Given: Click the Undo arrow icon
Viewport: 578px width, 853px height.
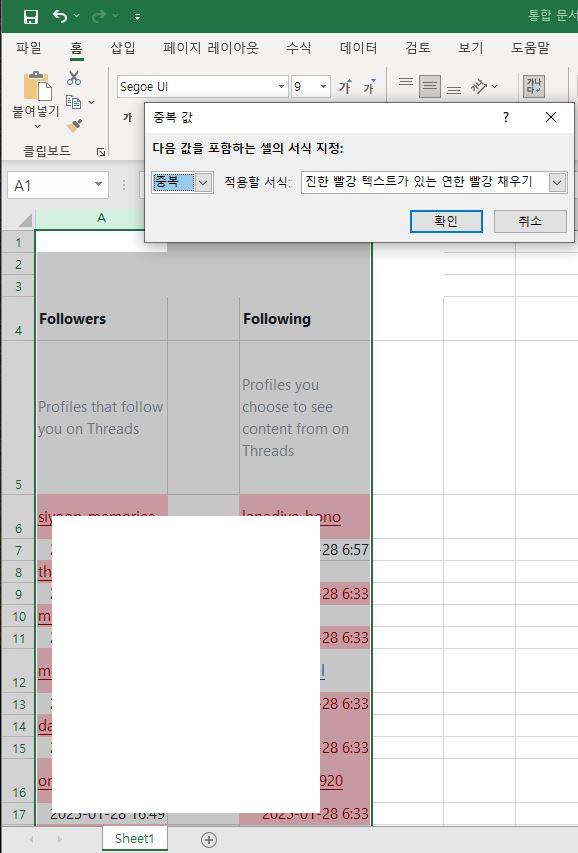Looking at the screenshot, I should [60, 16].
